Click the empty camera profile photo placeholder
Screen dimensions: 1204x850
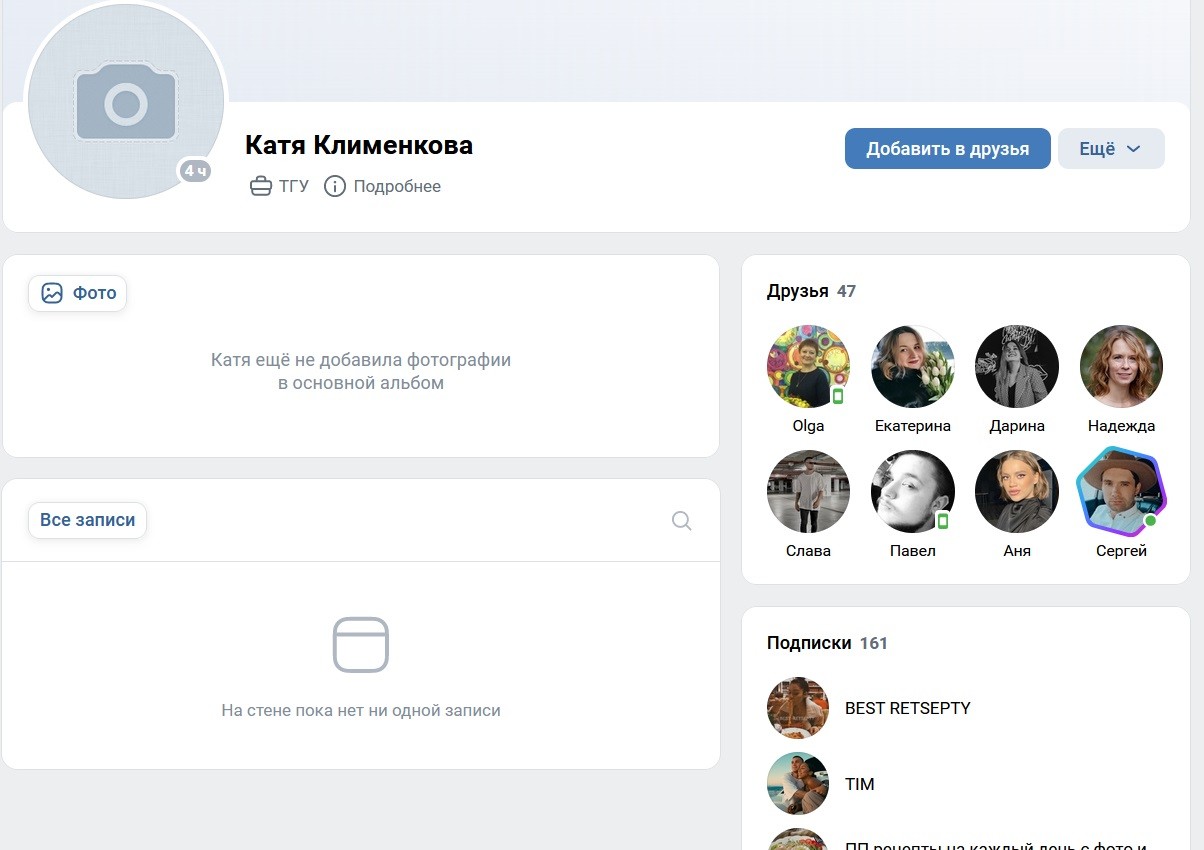[x=126, y=101]
